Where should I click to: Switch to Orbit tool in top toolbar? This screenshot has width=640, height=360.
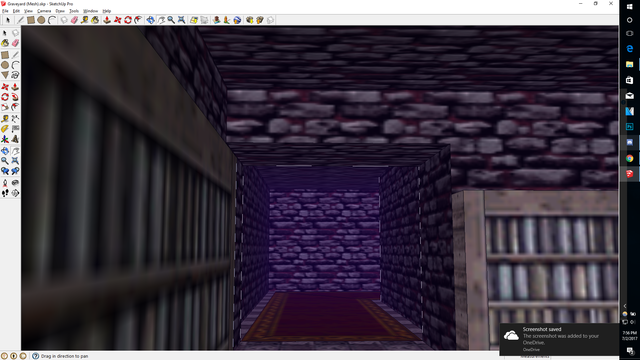pos(150,20)
